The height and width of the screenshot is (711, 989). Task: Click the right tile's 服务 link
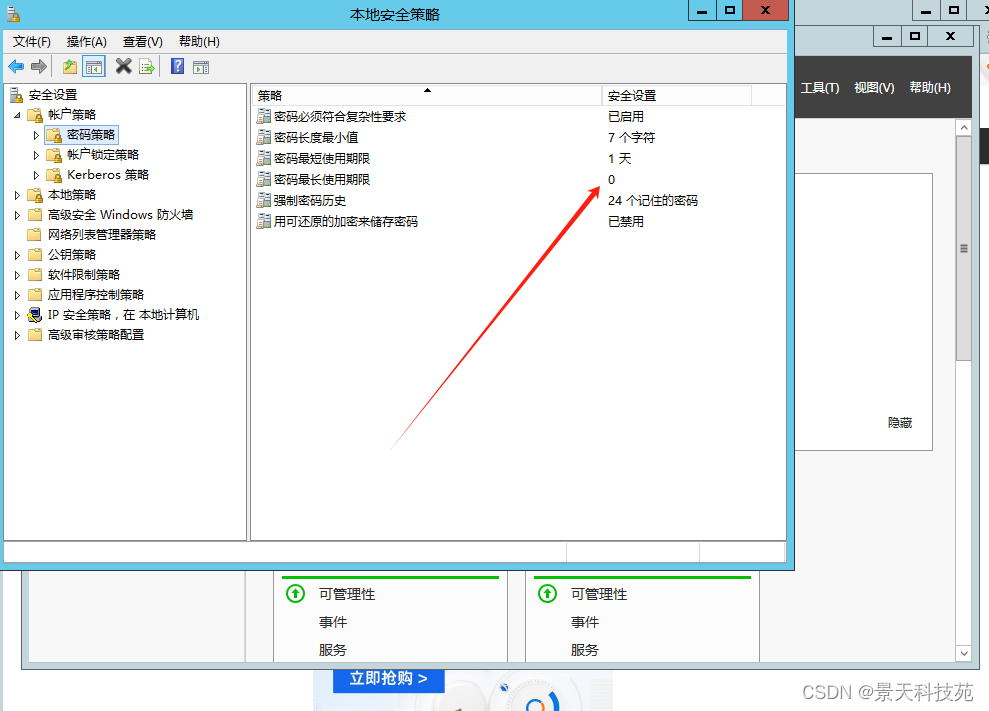pos(585,650)
